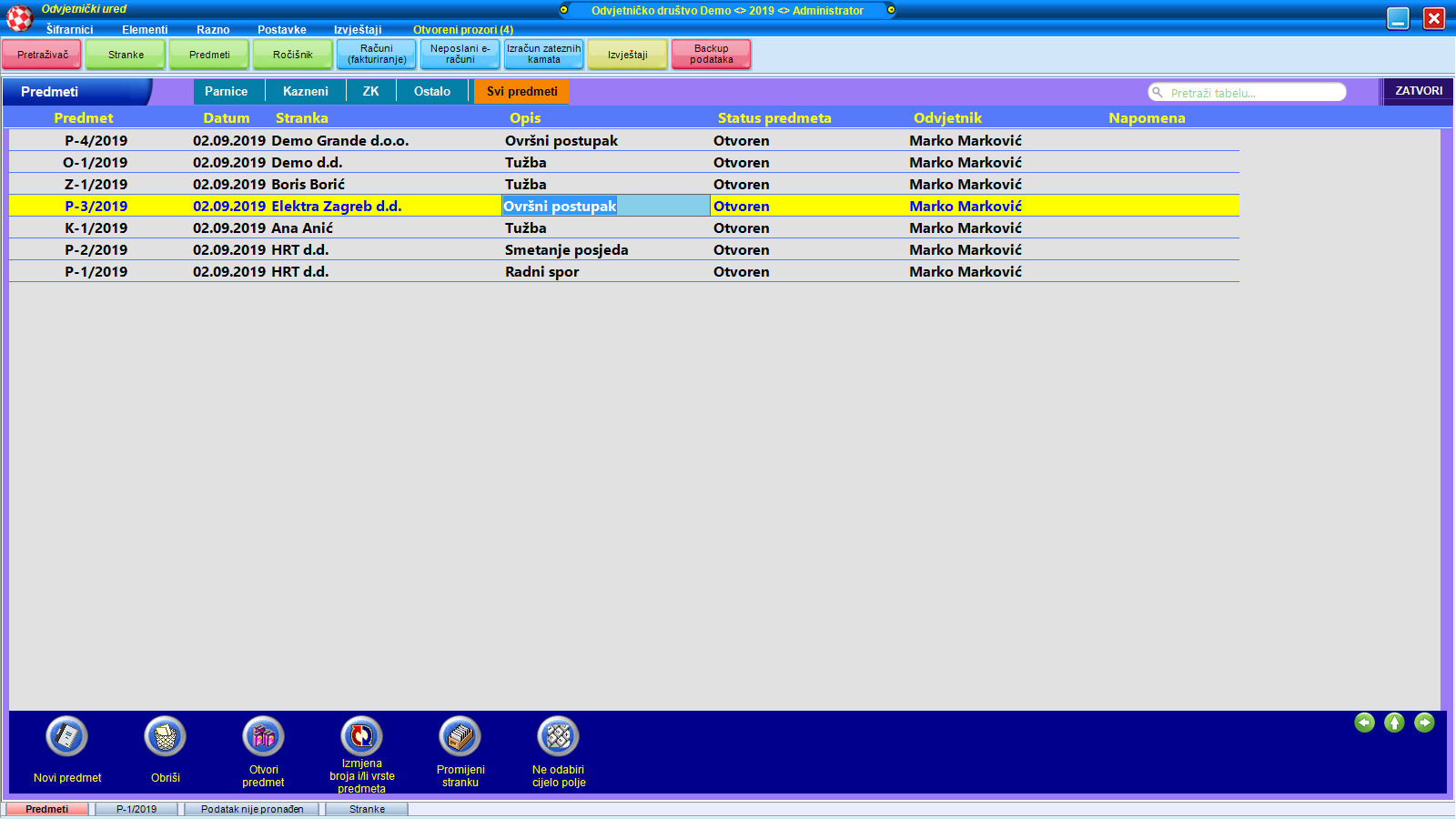Click the green right arrow icon

tap(1424, 723)
